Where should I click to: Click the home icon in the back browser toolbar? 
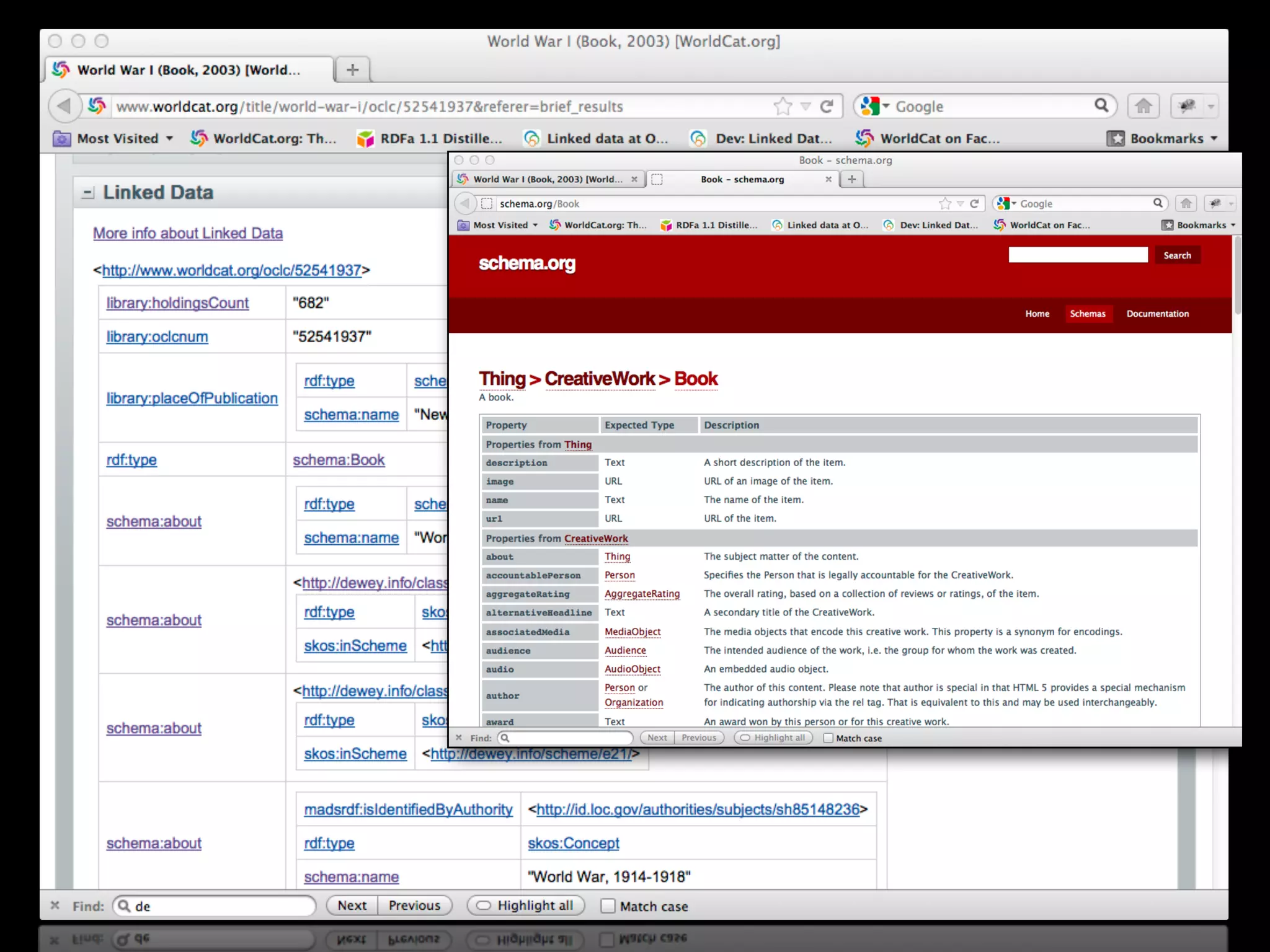(1143, 107)
